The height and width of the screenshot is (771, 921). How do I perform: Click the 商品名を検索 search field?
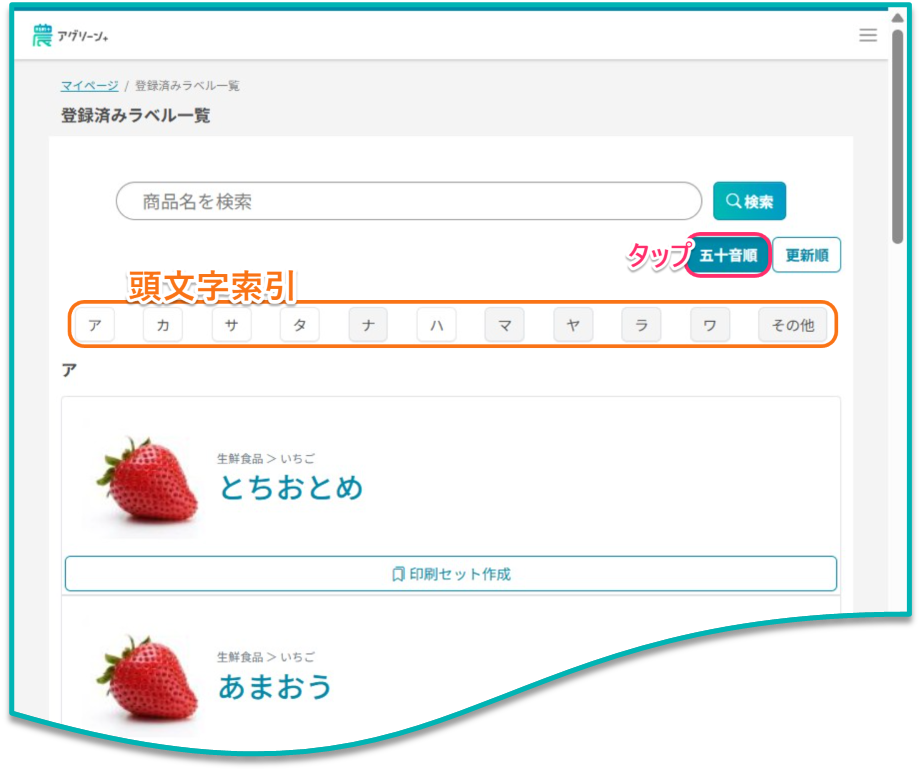coord(409,201)
